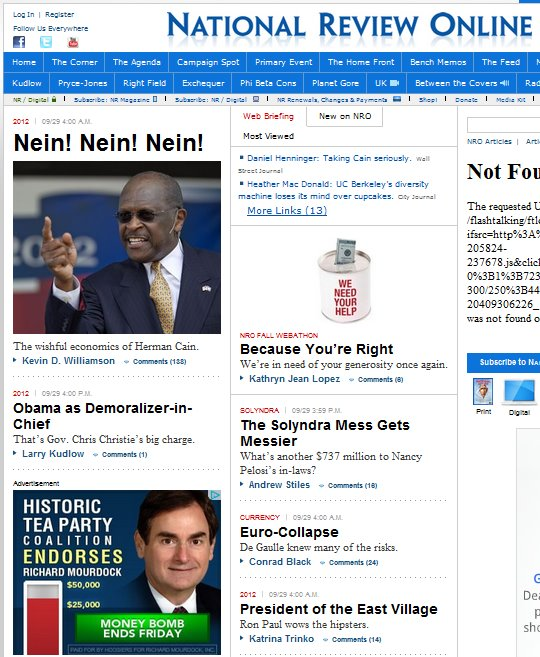540x657 pixels.
Task: Open The Agenda section
Action: click(137, 62)
